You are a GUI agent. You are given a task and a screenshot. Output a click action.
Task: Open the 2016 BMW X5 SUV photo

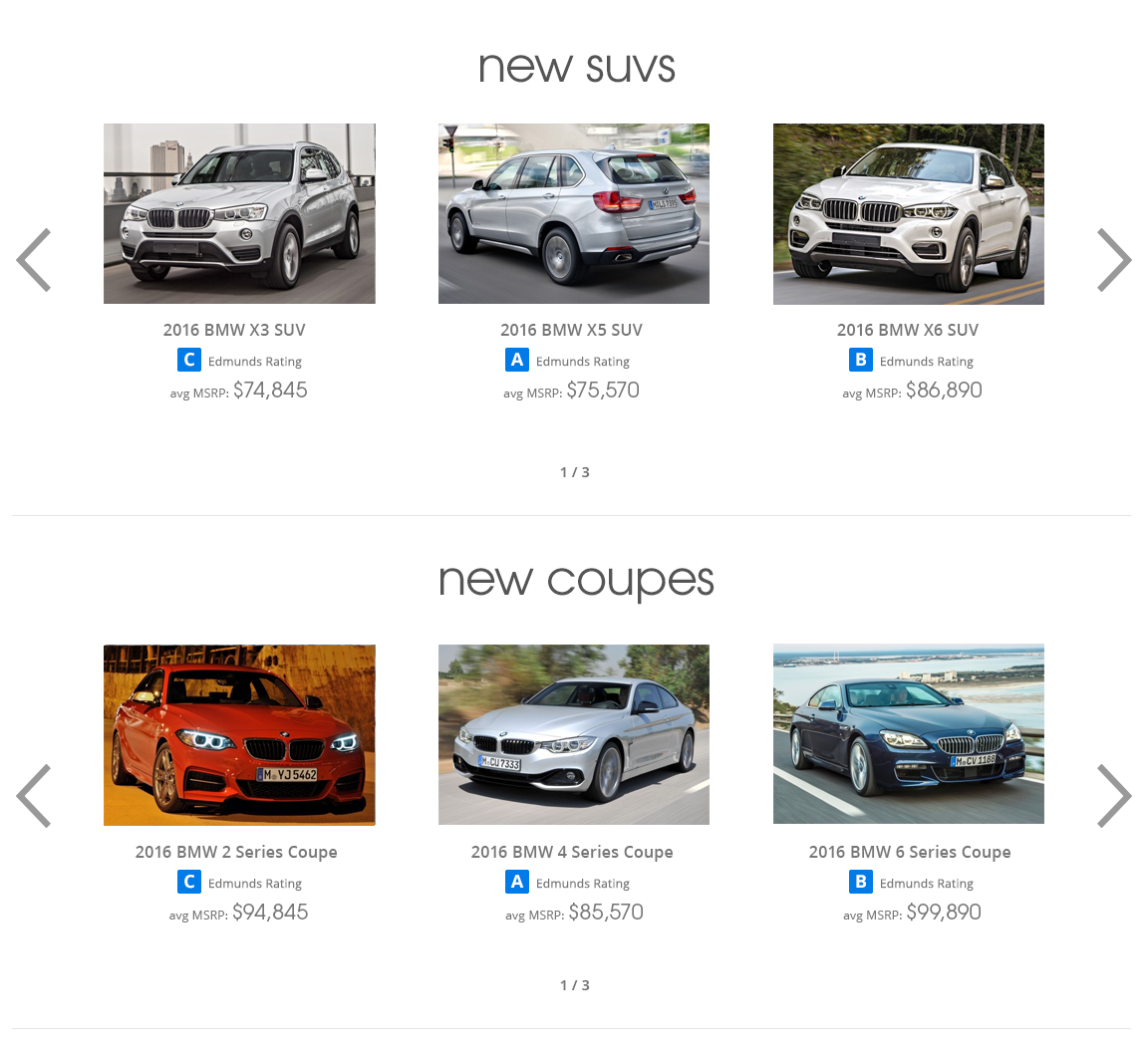pyautogui.click(x=574, y=213)
